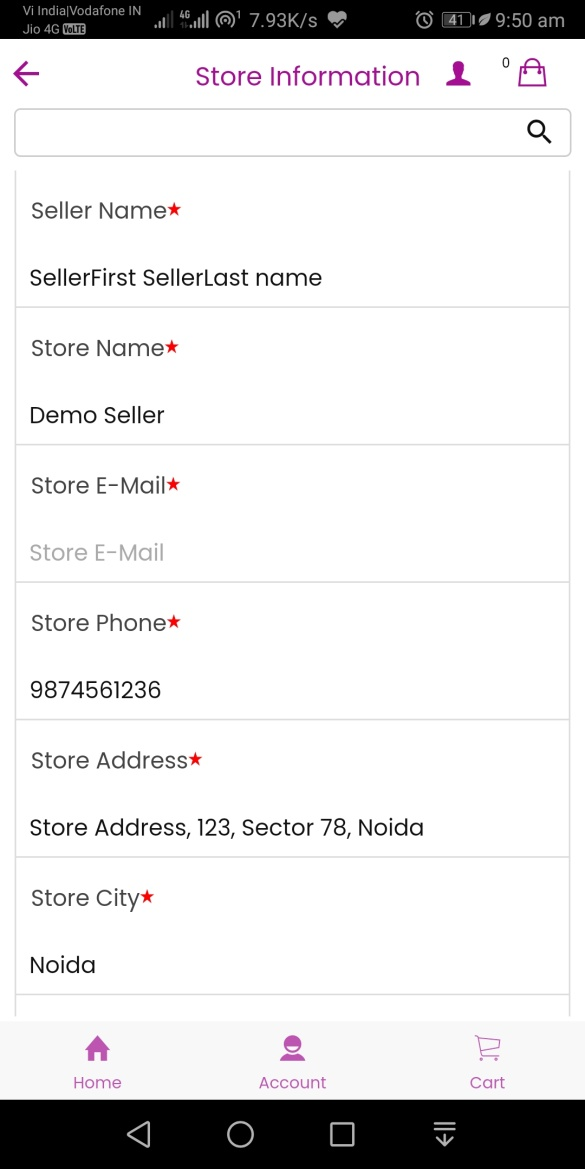
Task: Tap the magnifier search icon
Action: [539, 132]
